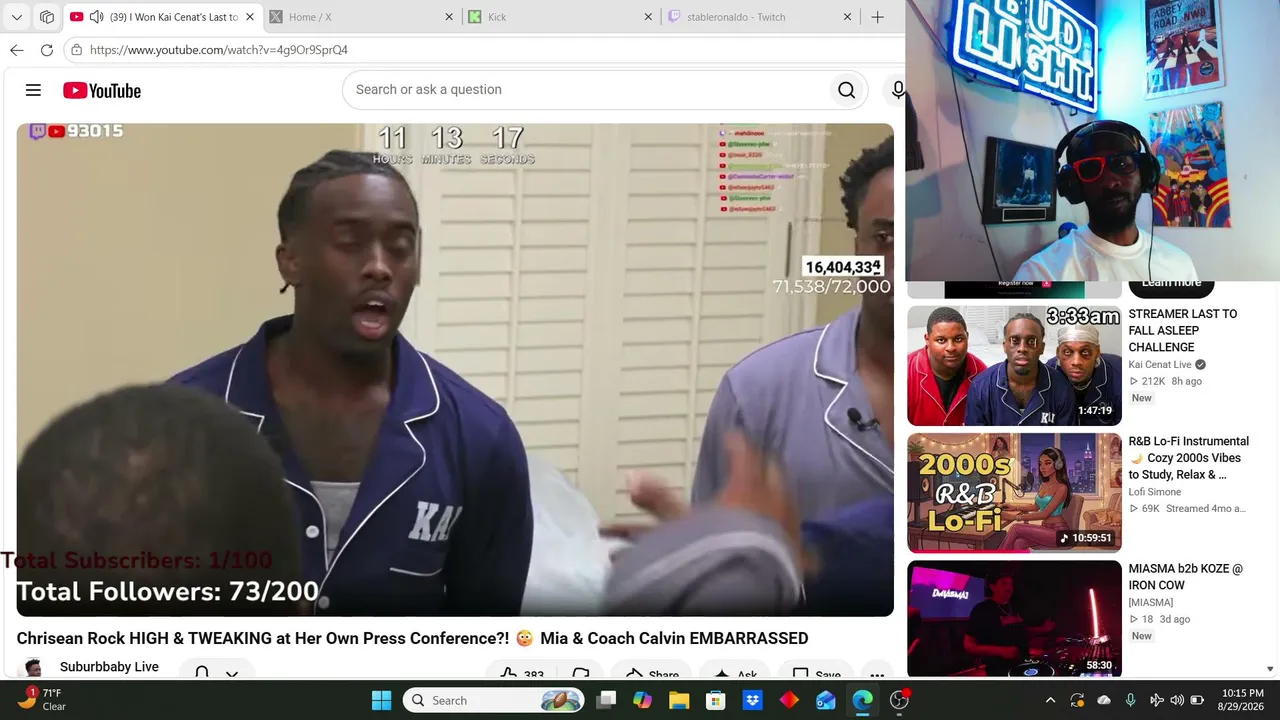Open Lofi Simone channel name
Image resolution: width=1280 pixels, height=720 pixels.
coord(1155,492)
